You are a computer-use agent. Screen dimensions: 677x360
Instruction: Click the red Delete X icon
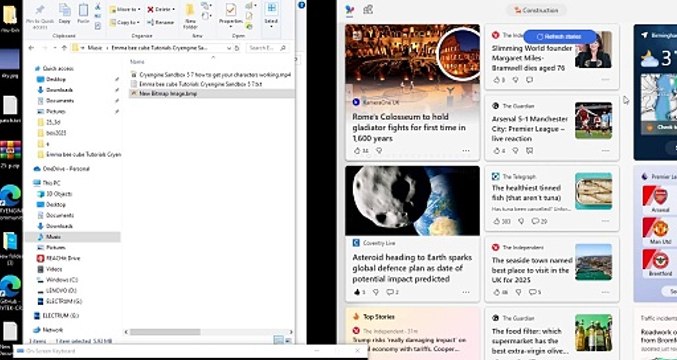point(150,9)
